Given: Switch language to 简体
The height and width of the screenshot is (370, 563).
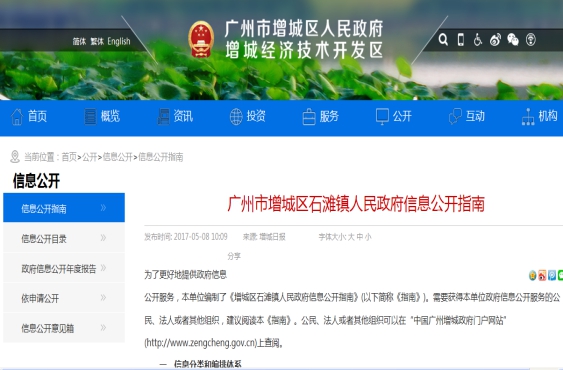Looking at the screenshot, I should (79, 42).
